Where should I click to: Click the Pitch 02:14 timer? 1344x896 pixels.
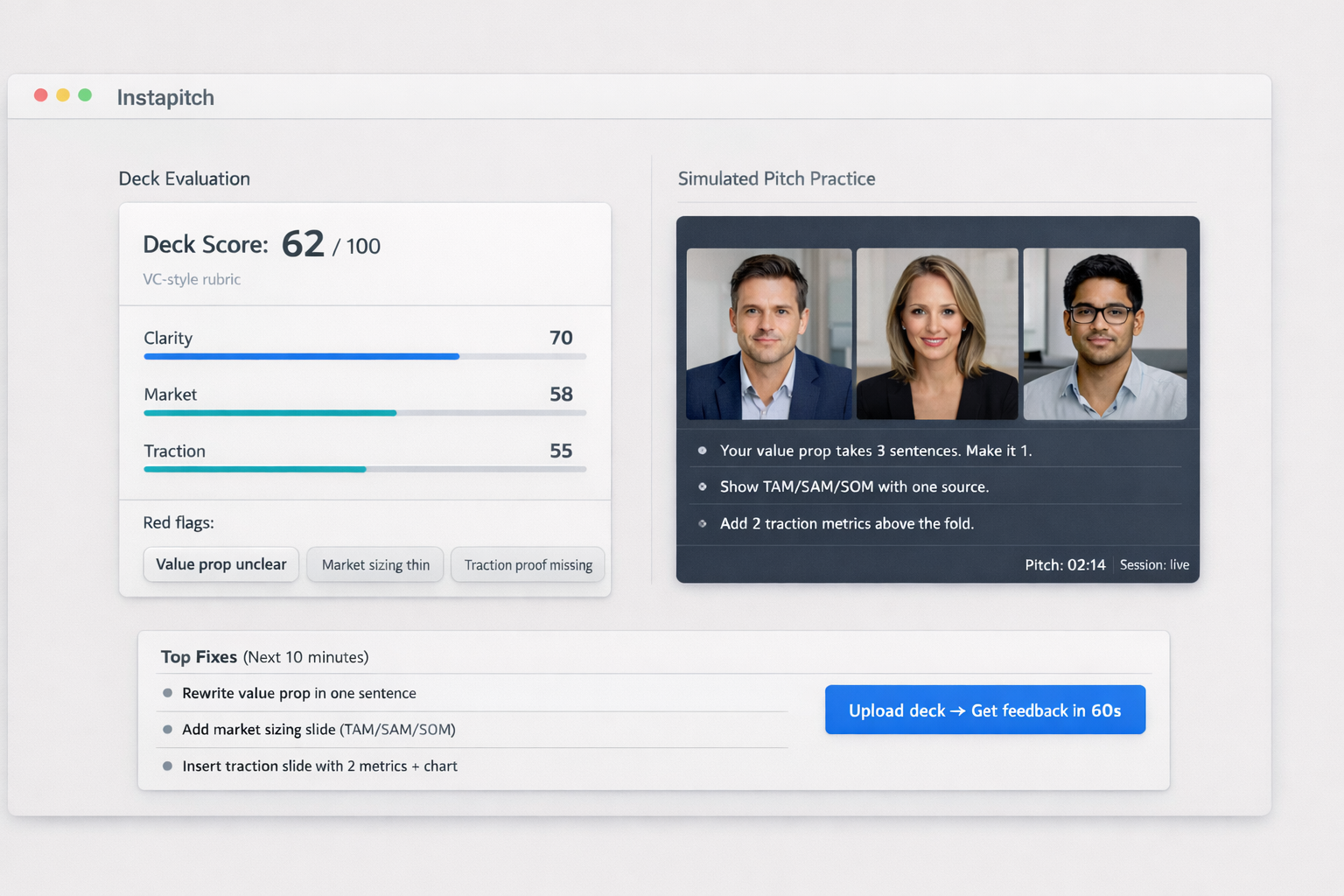click(x=1066, y=564)
